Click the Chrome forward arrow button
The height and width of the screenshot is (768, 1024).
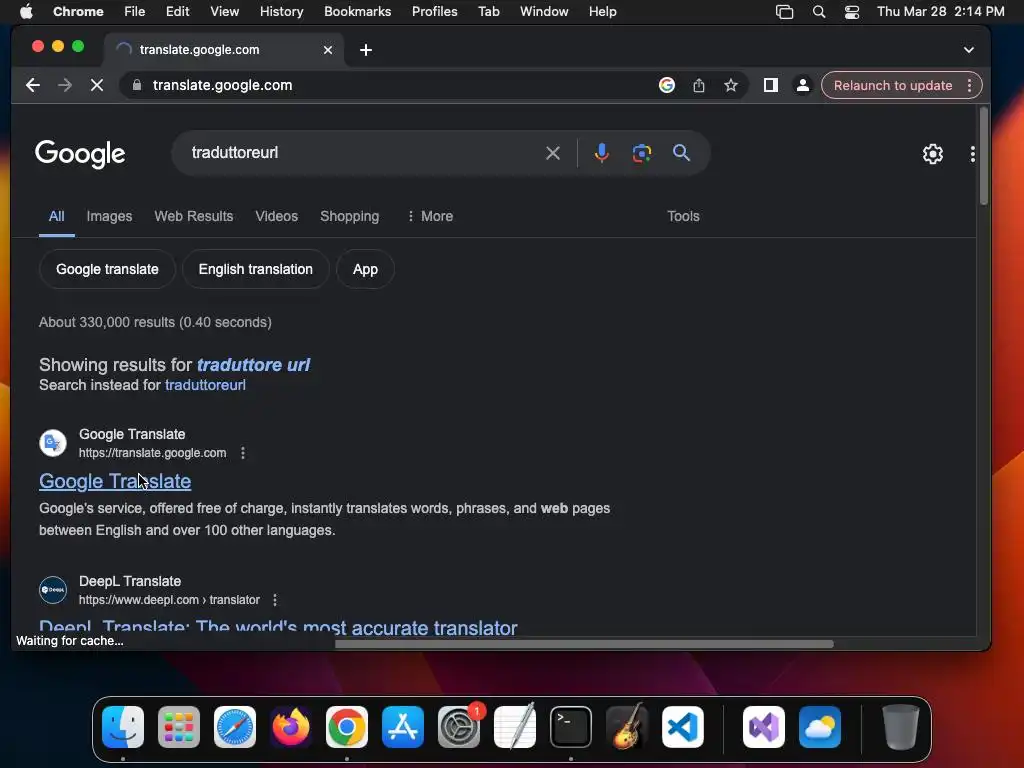65,85
